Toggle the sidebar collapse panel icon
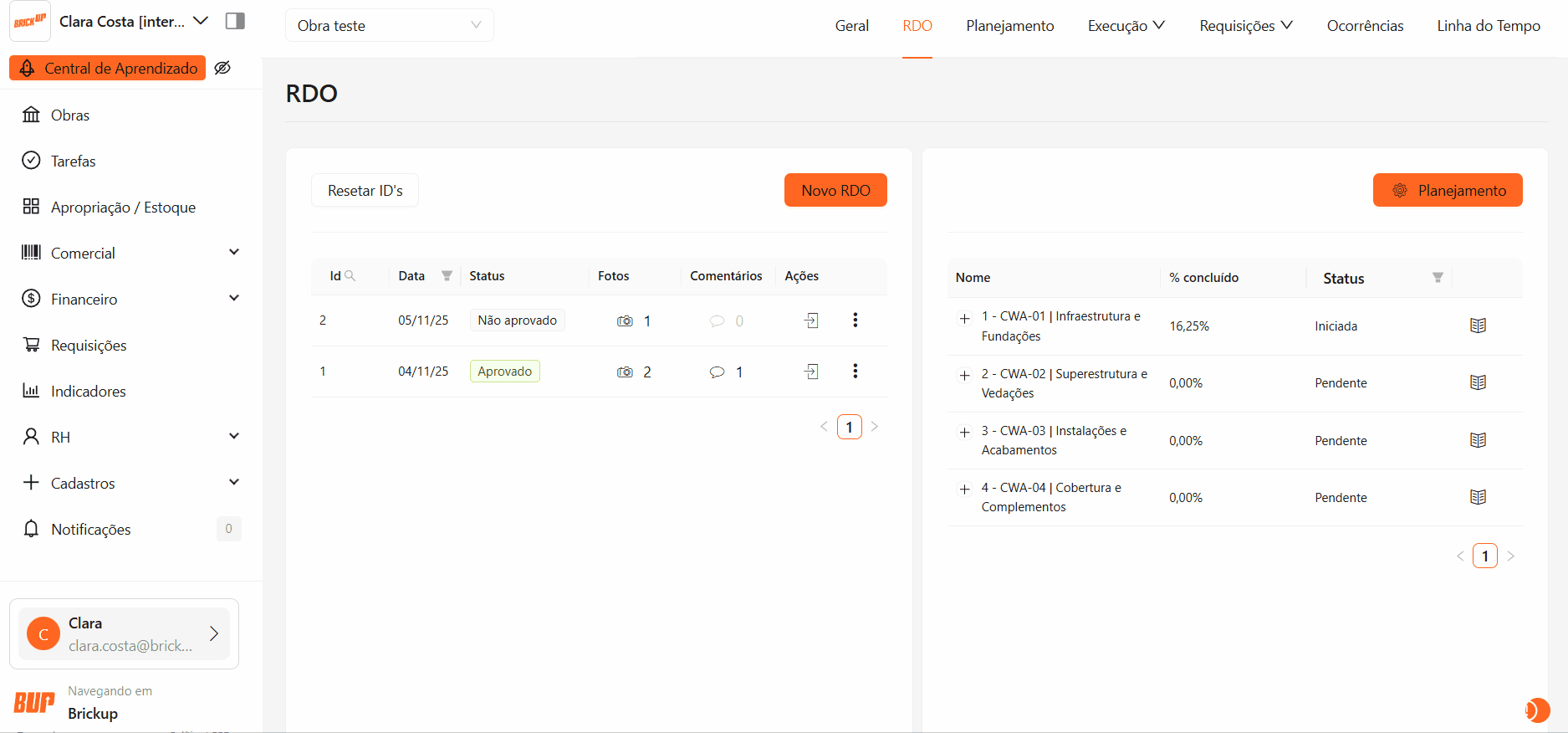The height and width of the screenshot is (733, 1568). pos(235,21)
